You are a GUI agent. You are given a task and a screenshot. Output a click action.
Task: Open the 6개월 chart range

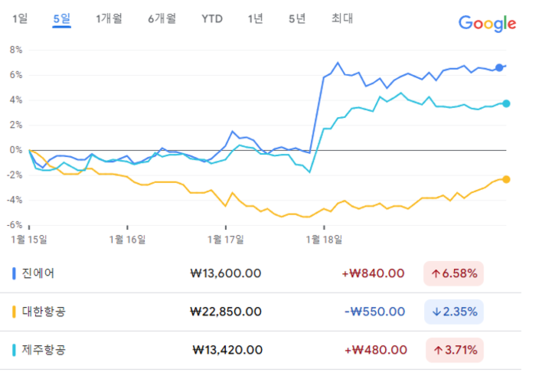[162, 19]
